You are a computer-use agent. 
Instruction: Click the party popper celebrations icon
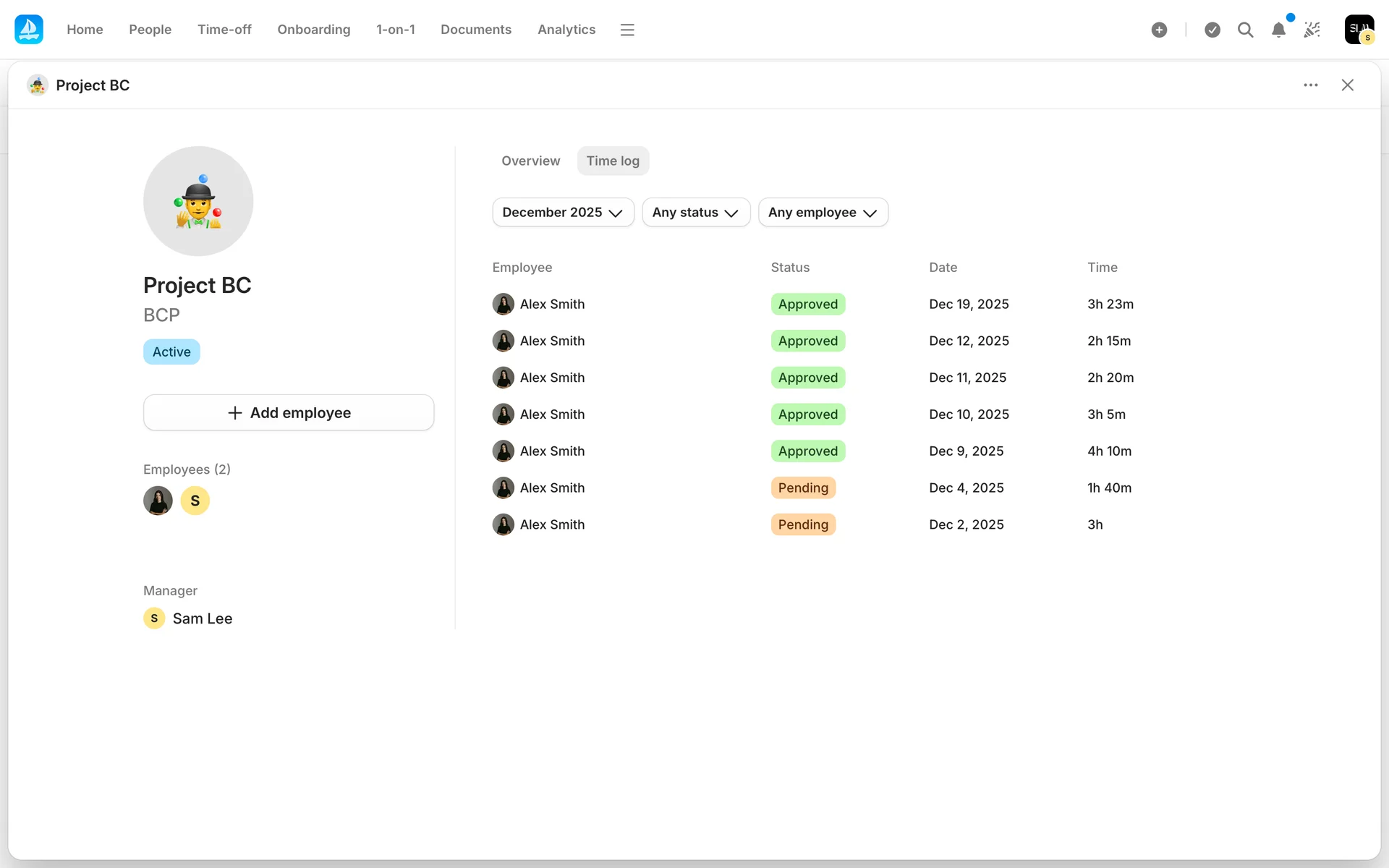coord(1312,30)
